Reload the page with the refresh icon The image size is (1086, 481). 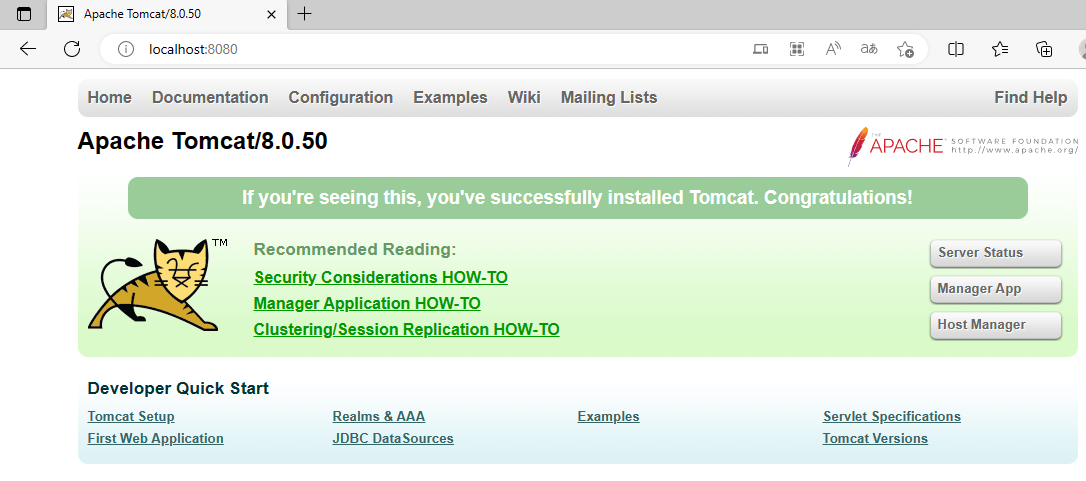(72, 49)
